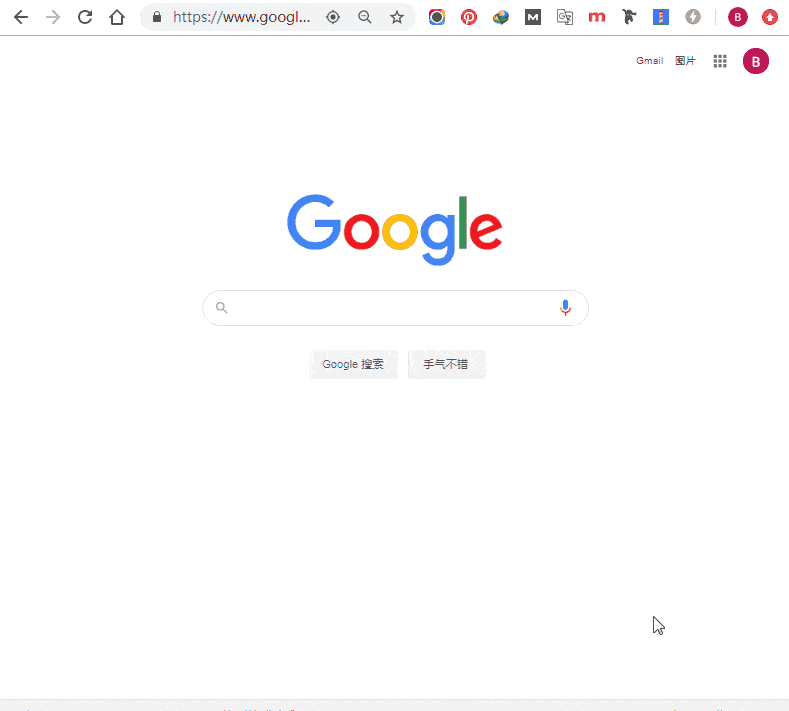Click the location target icon in address bar
Image resolution: width=789 pixels, height=711 pixels.
point(333,17)
